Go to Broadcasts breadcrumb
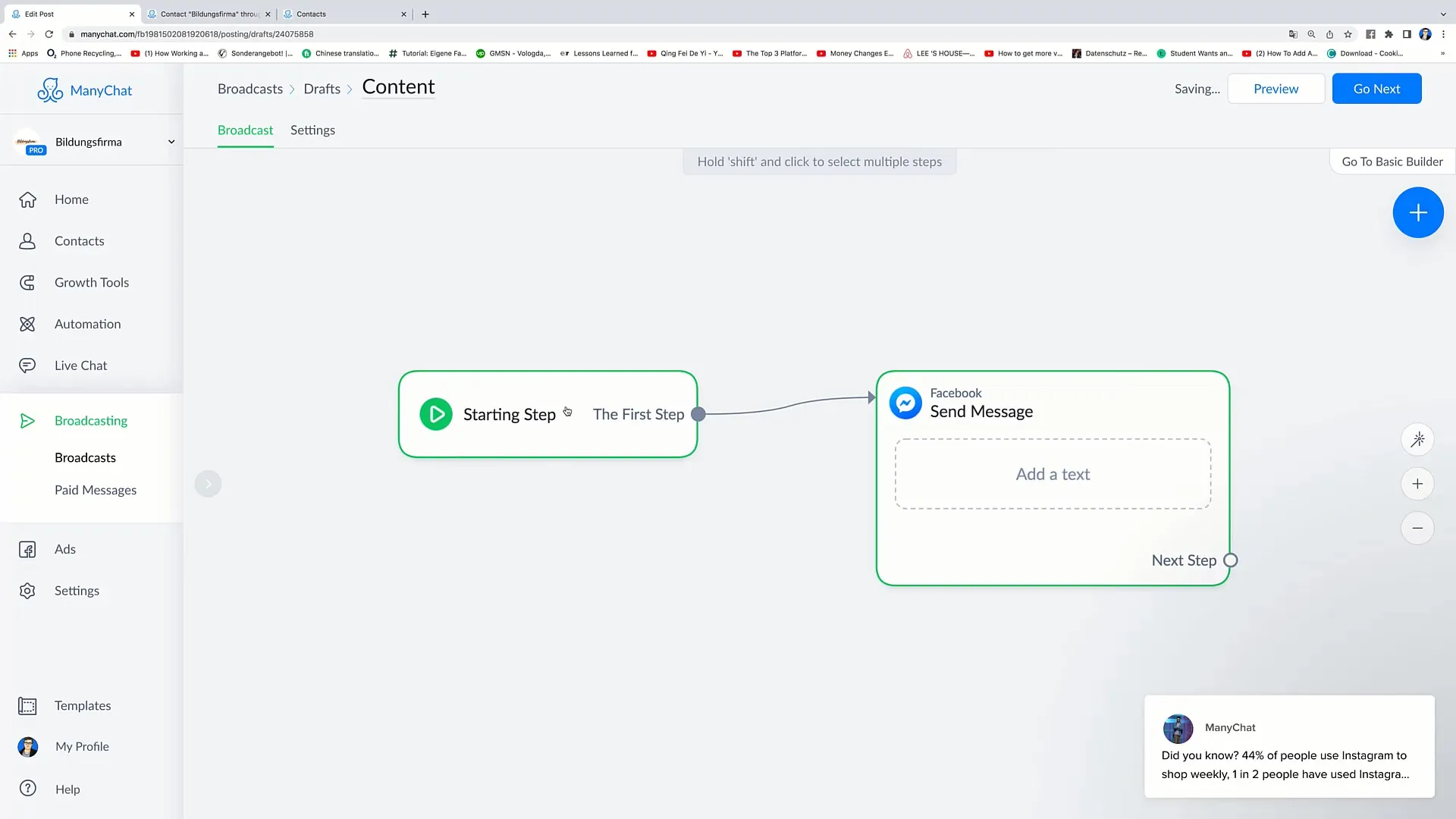Image resolution: width=1456 pixels, height=819 pixels. [250, 89]
